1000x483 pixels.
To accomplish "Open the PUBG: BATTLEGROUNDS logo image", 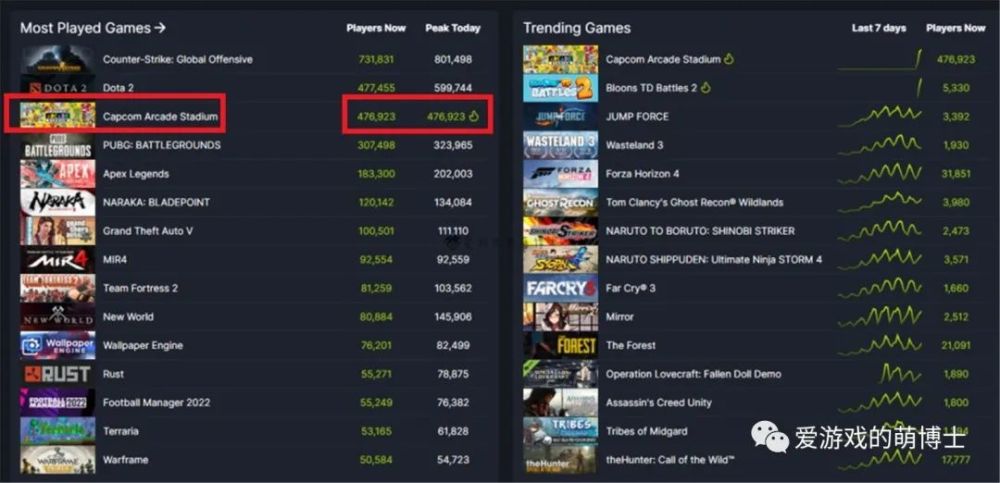I will click(57, 145).
